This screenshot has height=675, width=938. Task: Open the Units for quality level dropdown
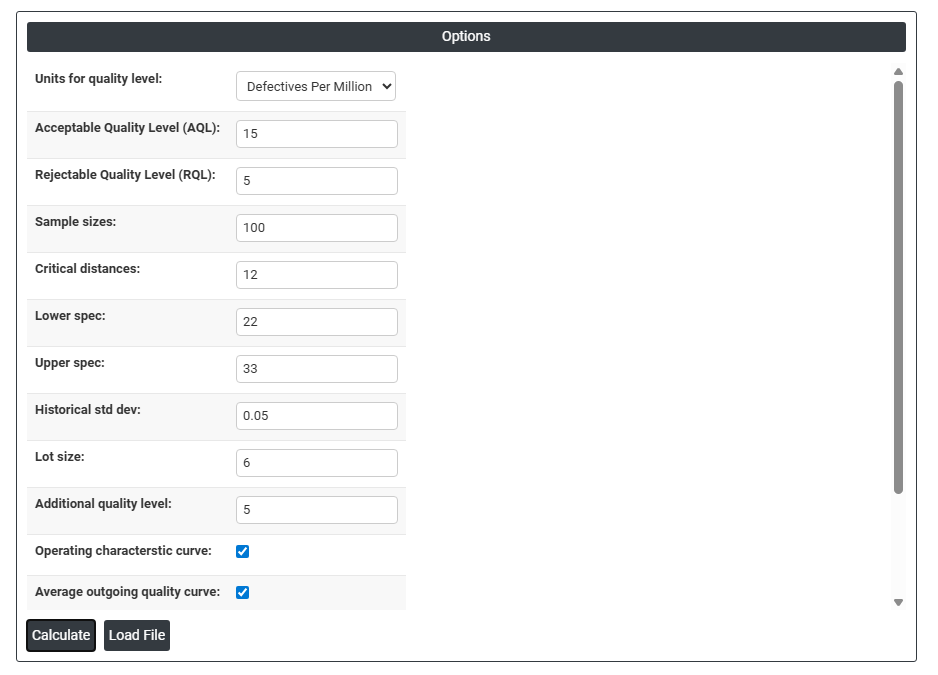tap(316, 87)
